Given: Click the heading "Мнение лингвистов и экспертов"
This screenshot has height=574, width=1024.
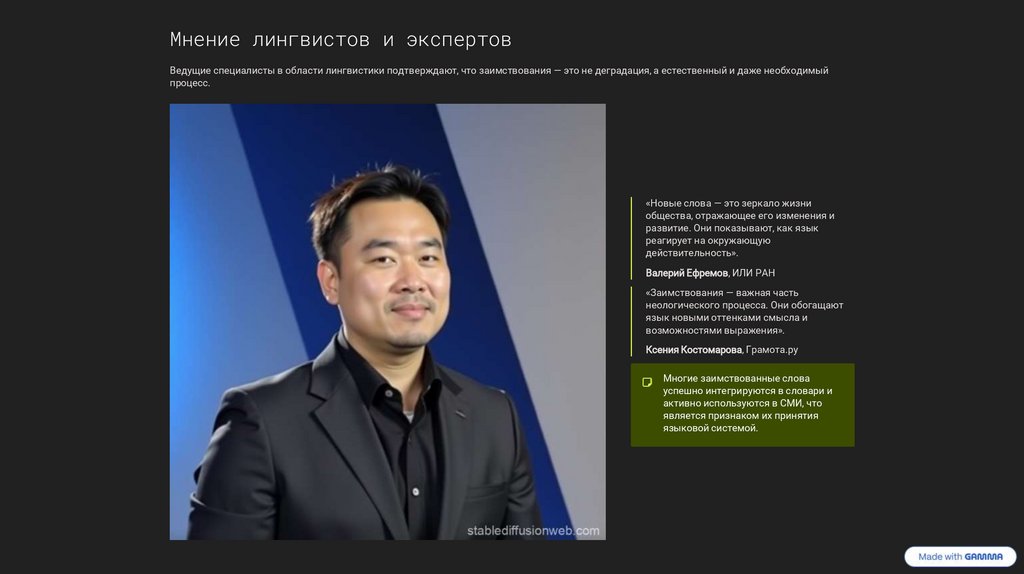Looking at the screenshot, I should [340, 39].
